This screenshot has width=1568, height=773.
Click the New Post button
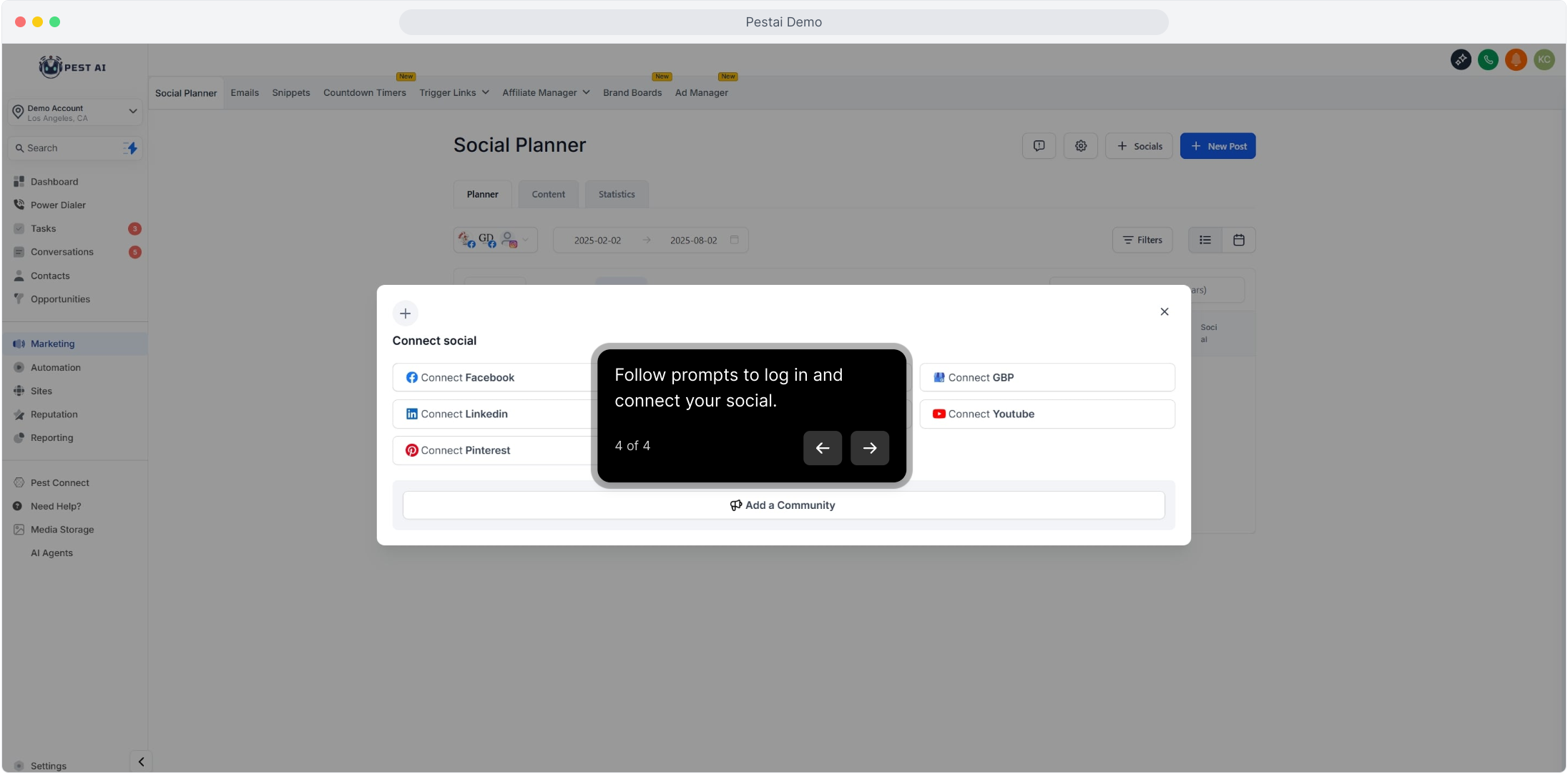coord(1218,146)
